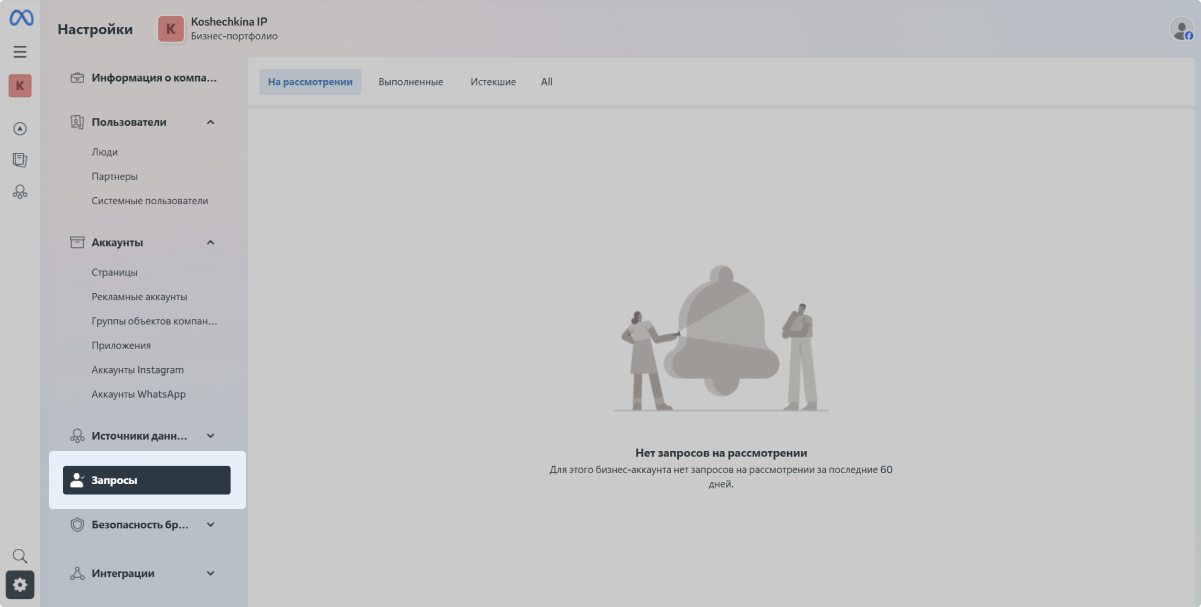Click the Meta logo icon

pyautogui.click(x=21, y=18)
